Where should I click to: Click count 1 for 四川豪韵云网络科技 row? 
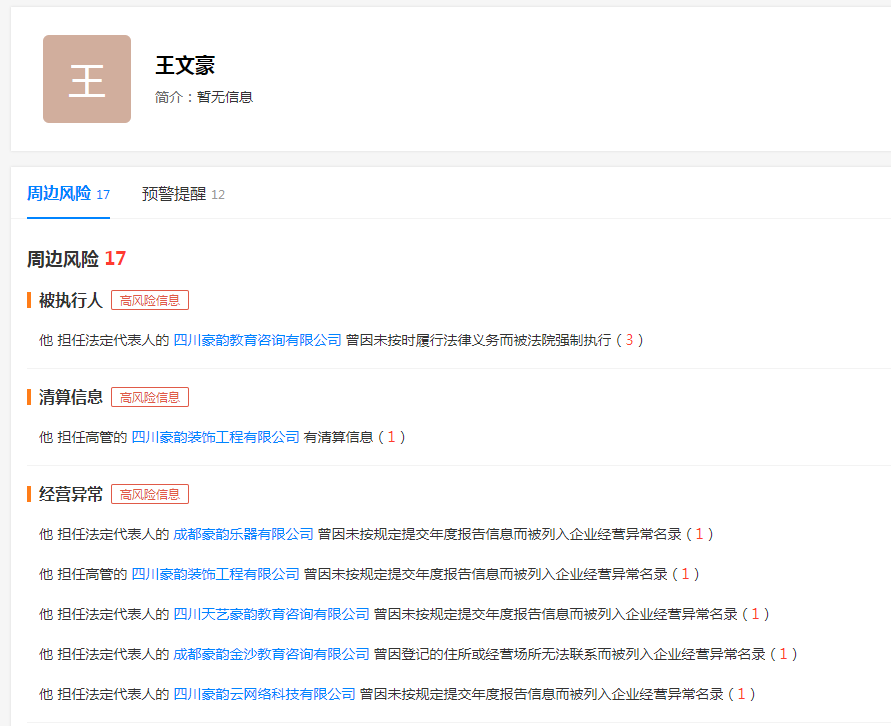click(x=741, y=694)
